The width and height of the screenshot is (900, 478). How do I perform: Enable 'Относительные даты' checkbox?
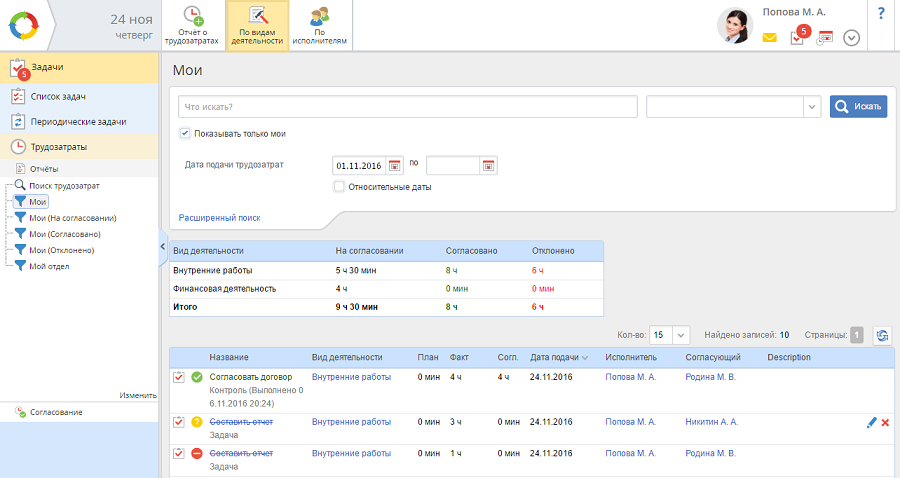click(339, 186)
